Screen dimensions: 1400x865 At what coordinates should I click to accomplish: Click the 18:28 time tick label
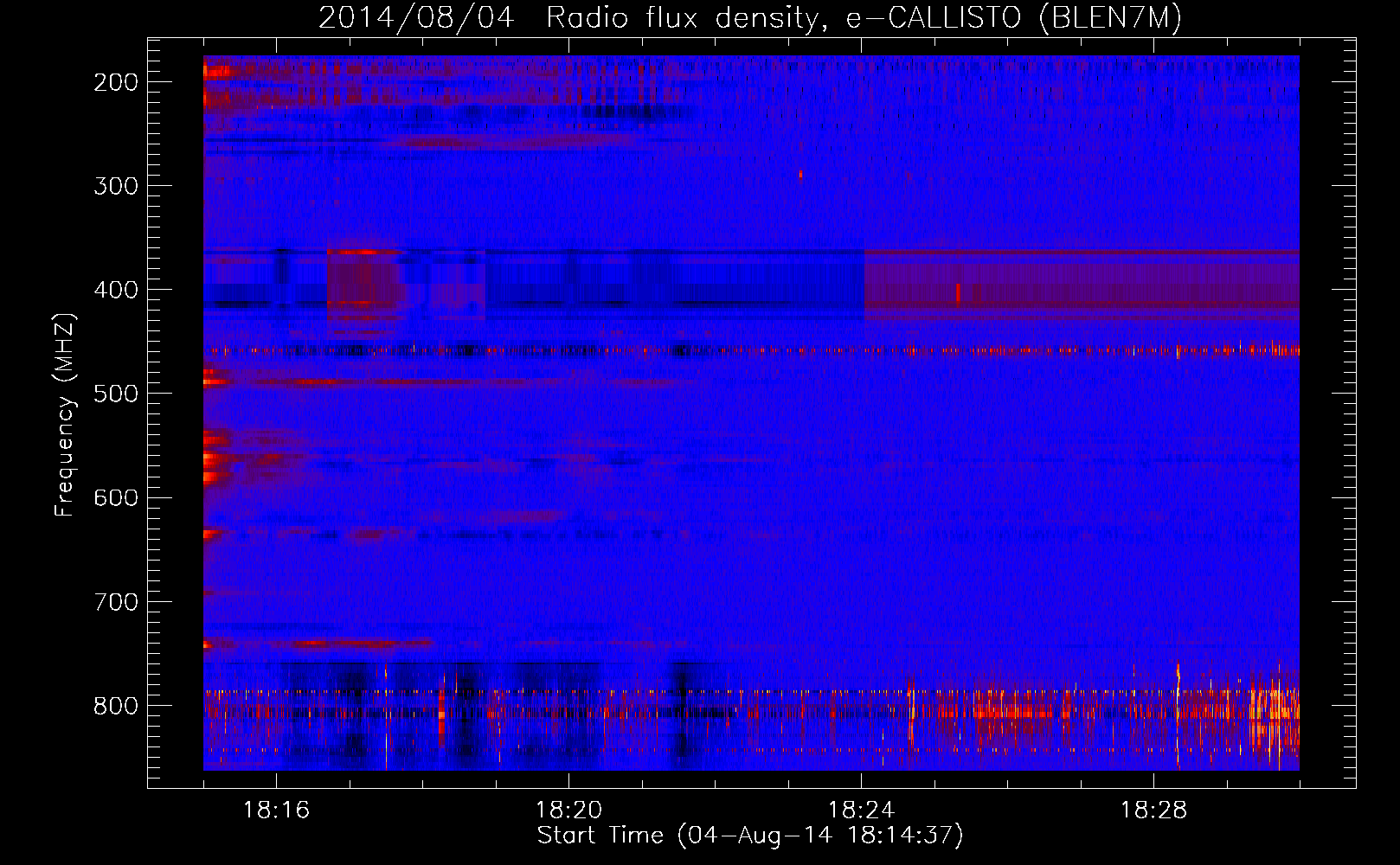[x=1153, y=811]
